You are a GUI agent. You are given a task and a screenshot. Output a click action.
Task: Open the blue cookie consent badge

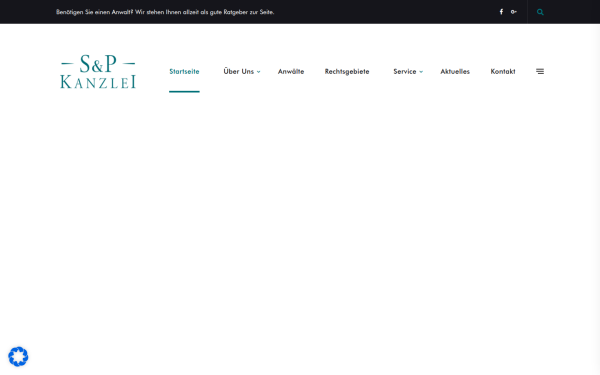(x=18, y=357)
